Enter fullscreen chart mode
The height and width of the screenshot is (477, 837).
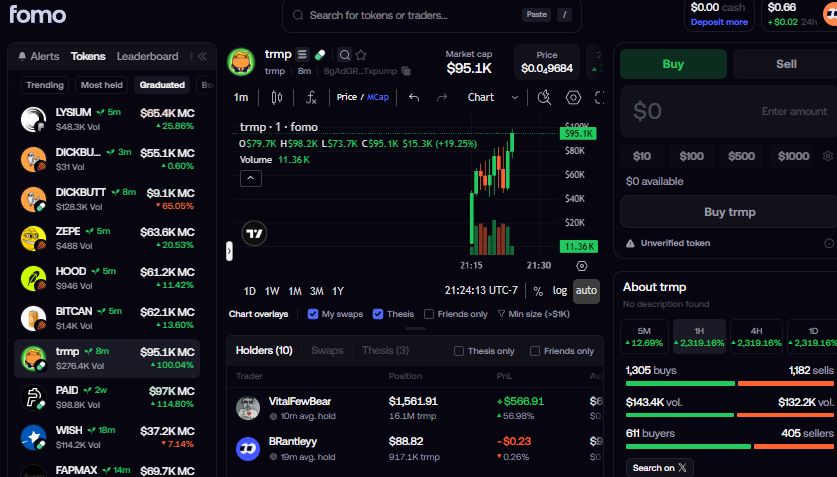pyautogui.click(x=599, y=98)
